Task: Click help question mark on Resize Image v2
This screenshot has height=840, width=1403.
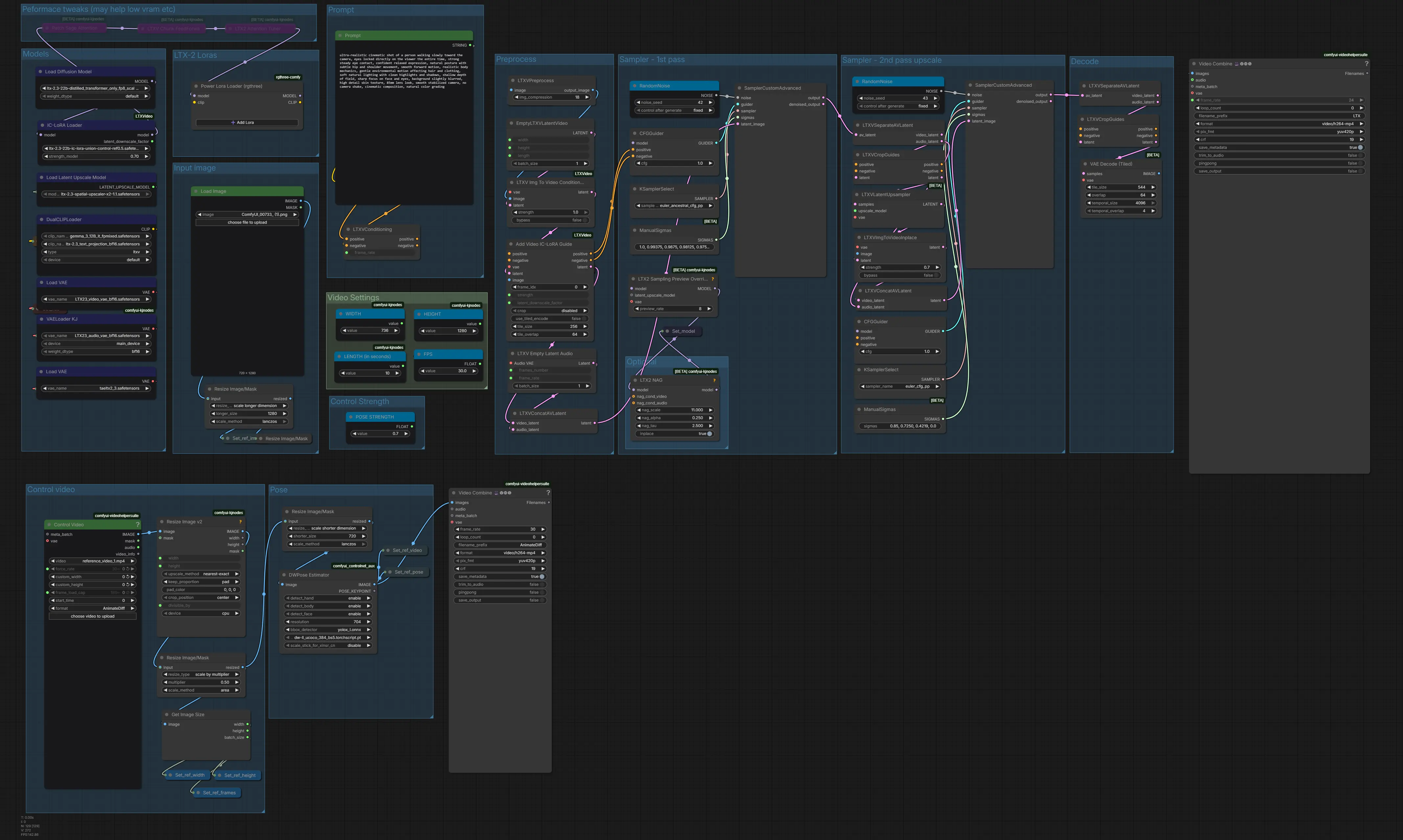Action: (x=240, y=522)
